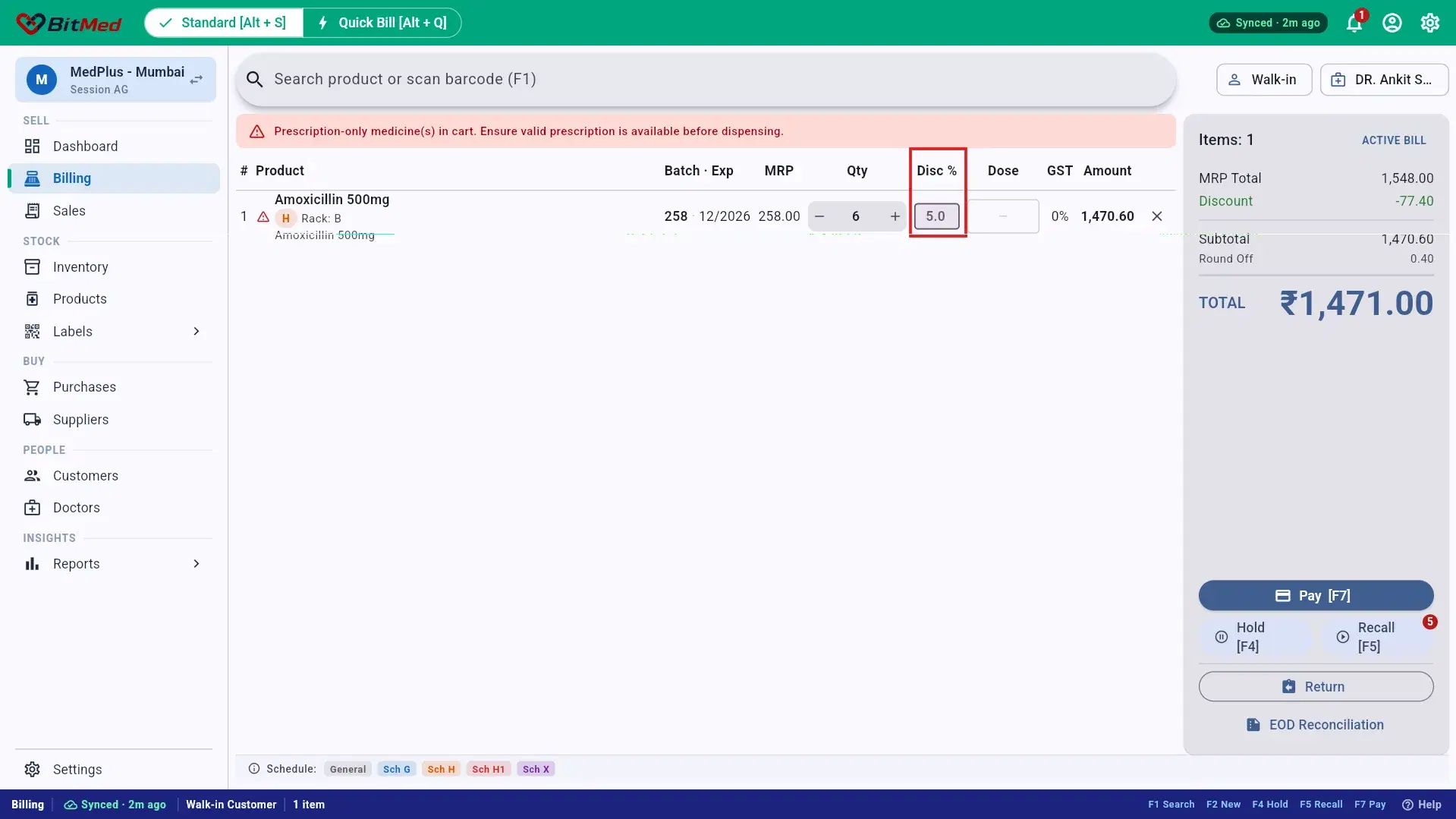Select the Walk-in customer button

1264,80
